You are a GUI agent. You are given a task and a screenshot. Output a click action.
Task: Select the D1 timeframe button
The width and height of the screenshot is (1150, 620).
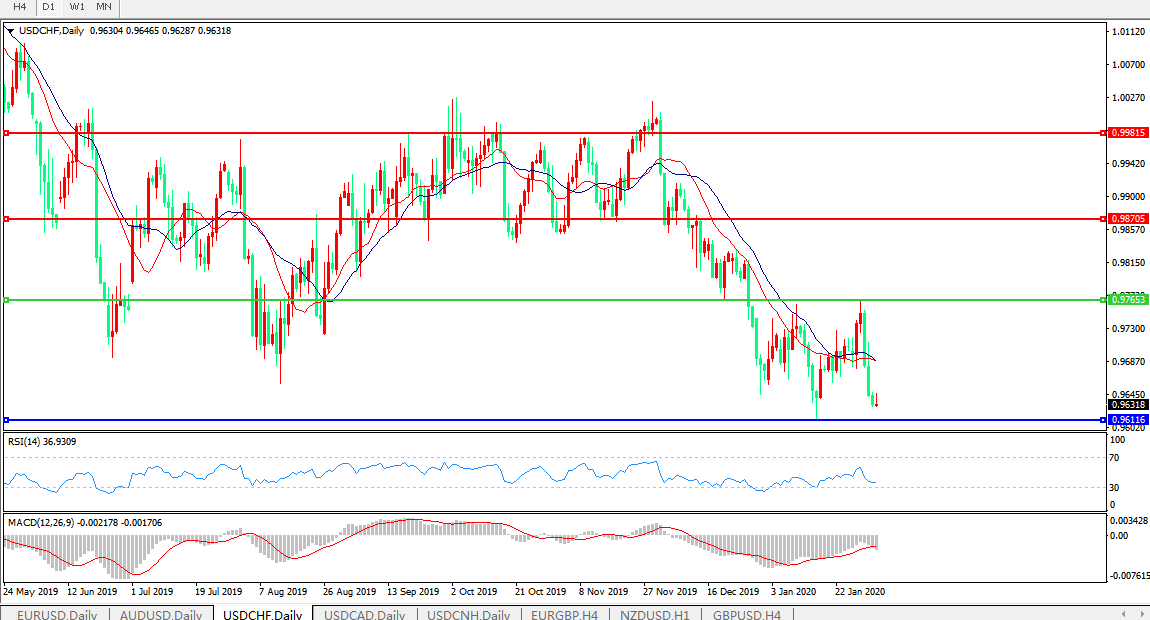point(48,7)
